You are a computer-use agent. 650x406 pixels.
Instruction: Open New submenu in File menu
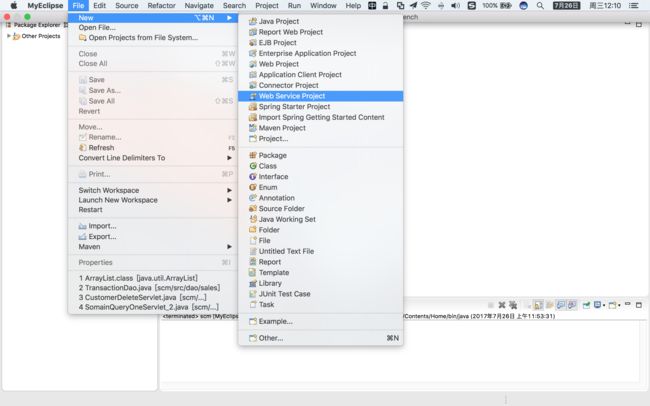(153, 18)
